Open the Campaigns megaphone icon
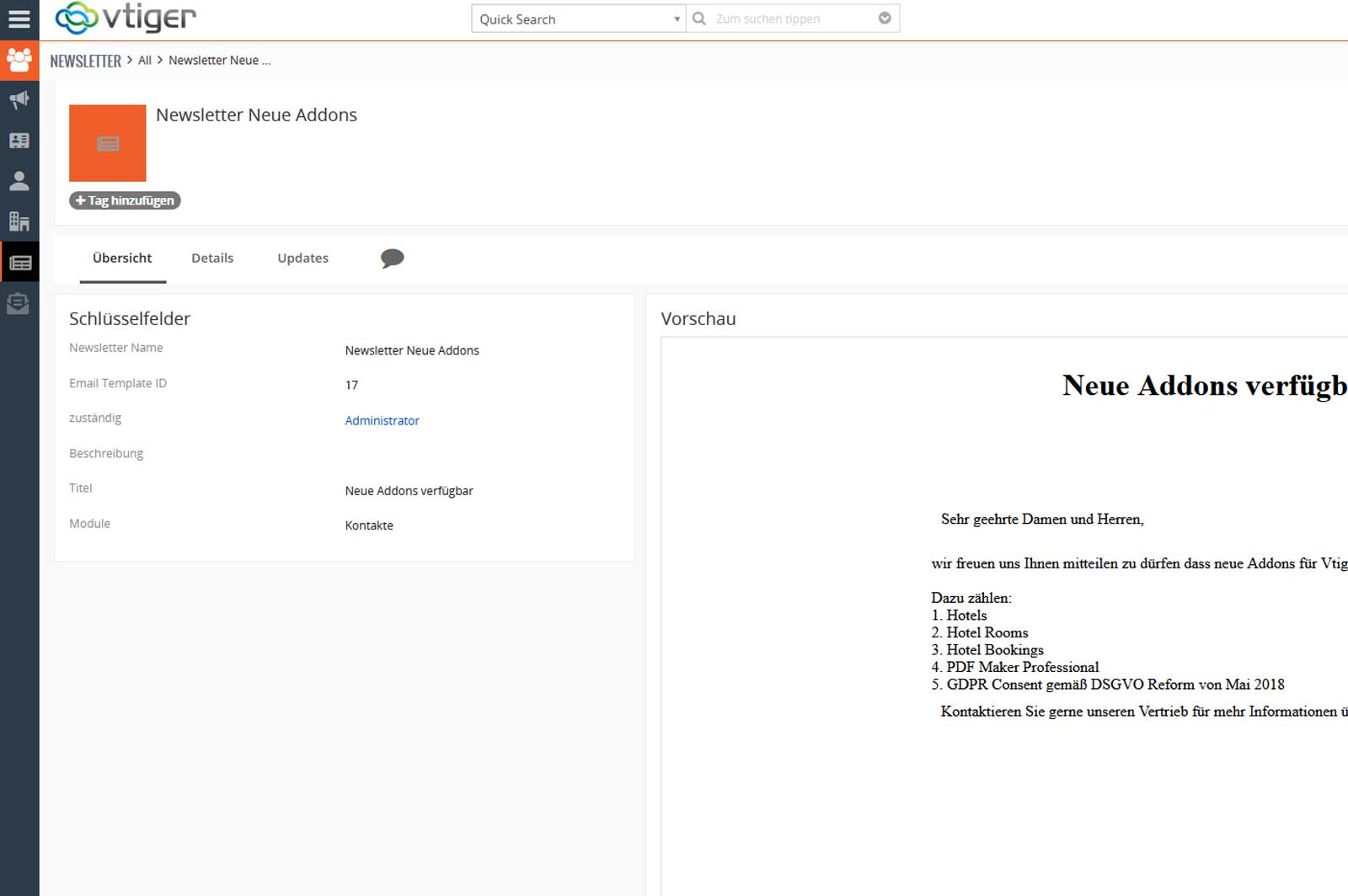This screenshot has height=896, width=1348. pyautogui.click(x=19, y=99)
